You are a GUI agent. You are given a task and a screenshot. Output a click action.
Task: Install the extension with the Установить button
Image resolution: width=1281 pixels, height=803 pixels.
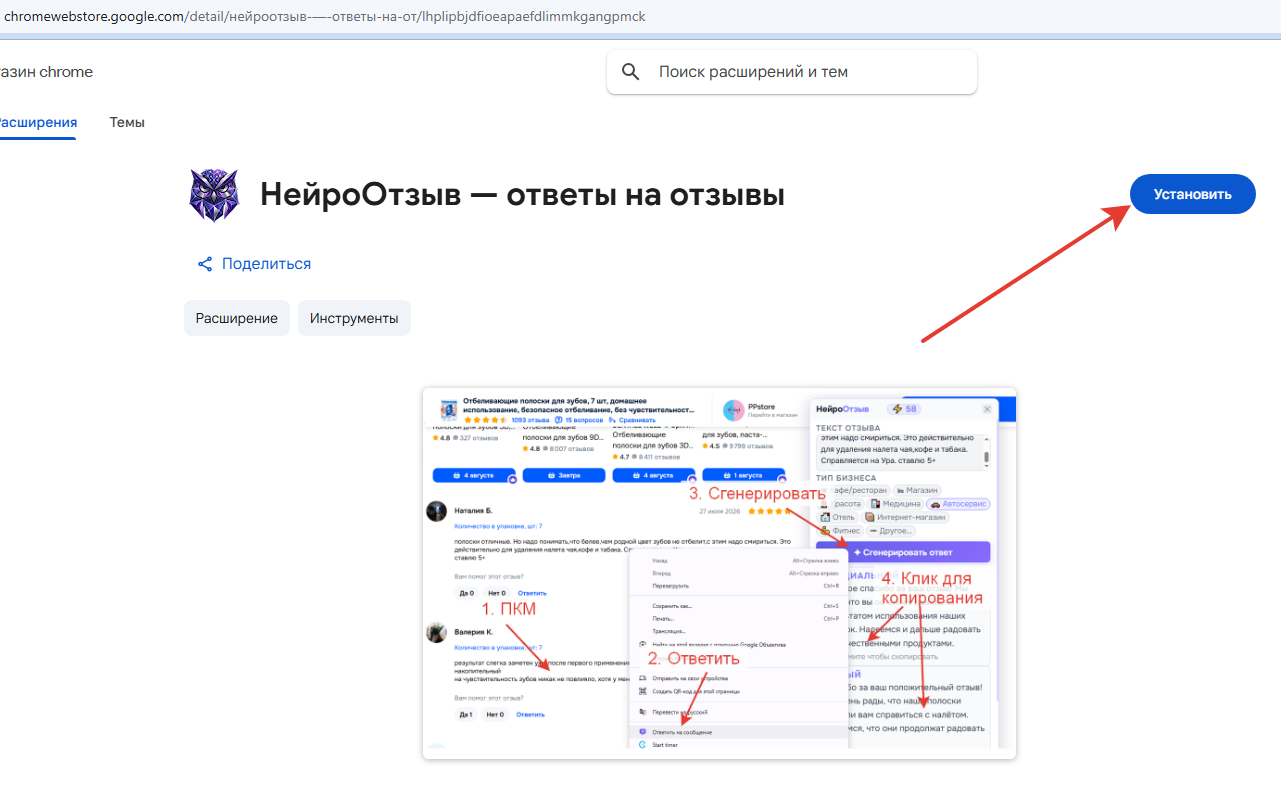point(1192,194)
